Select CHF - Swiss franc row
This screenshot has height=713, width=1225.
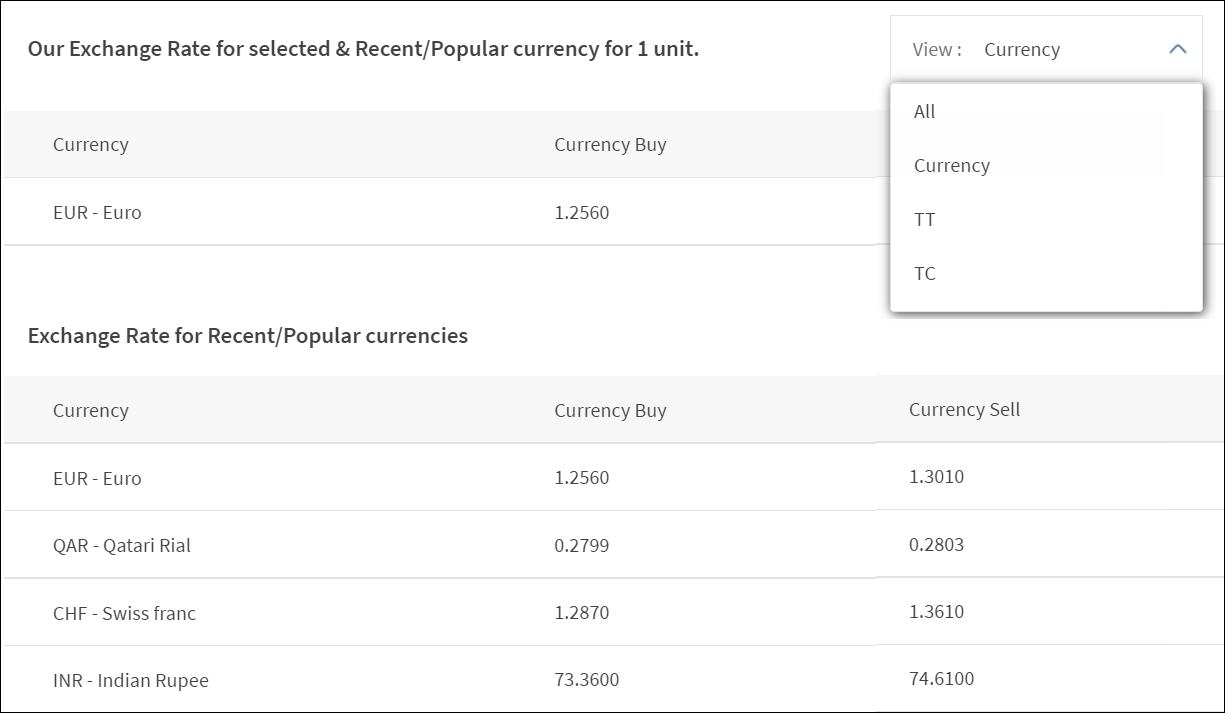point(124,614)
